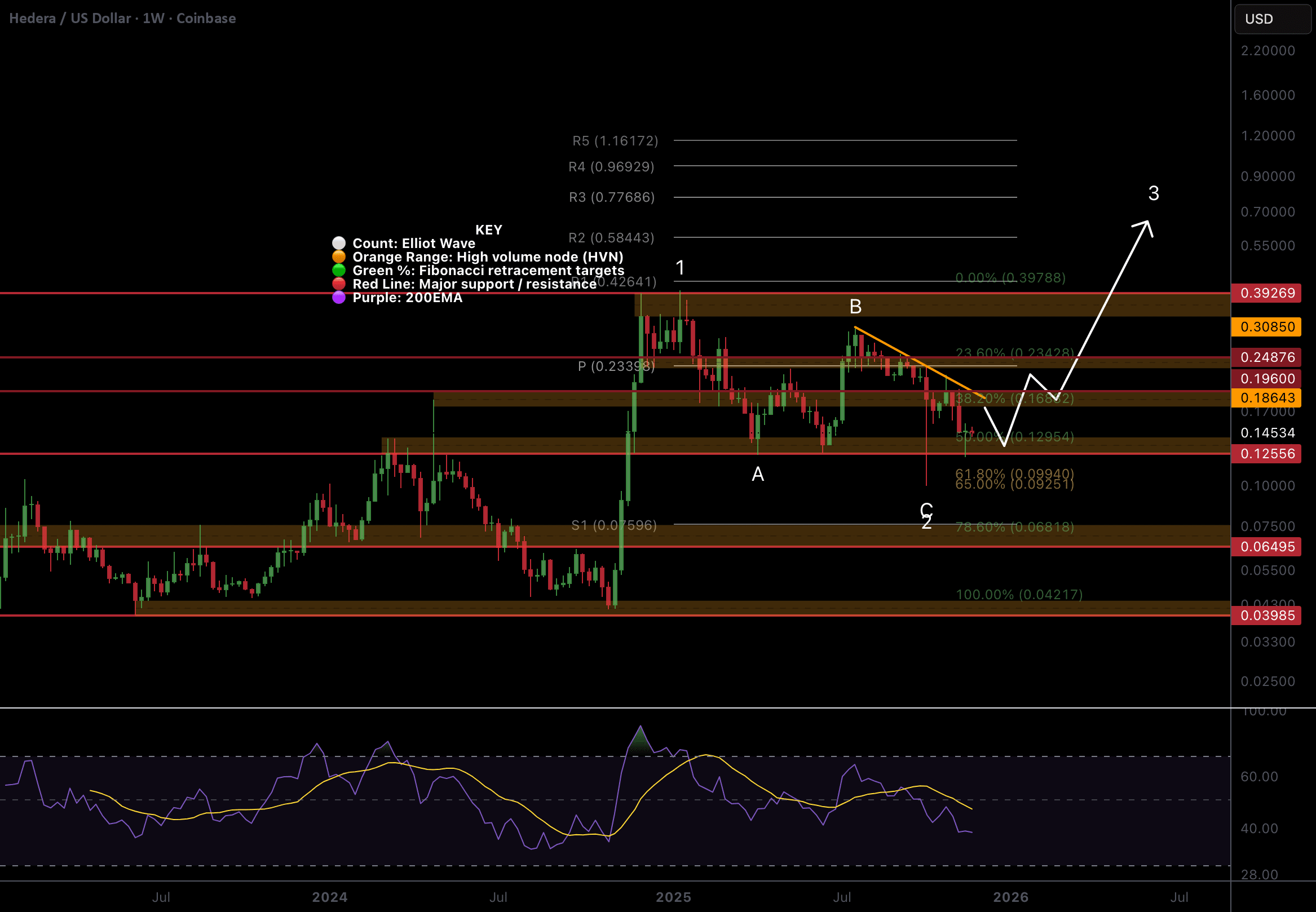The image size is (1316, 912).
Task: Click green circle beside Fibonacci retracement targets
Action: (x=338, y=271)
